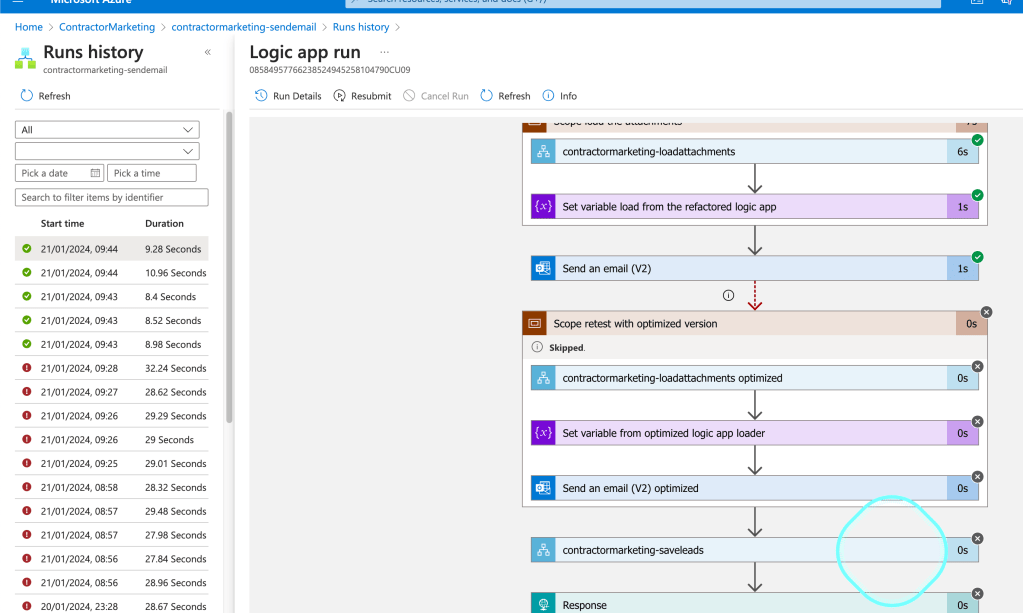Click the Pick a time field

[151, 173]
